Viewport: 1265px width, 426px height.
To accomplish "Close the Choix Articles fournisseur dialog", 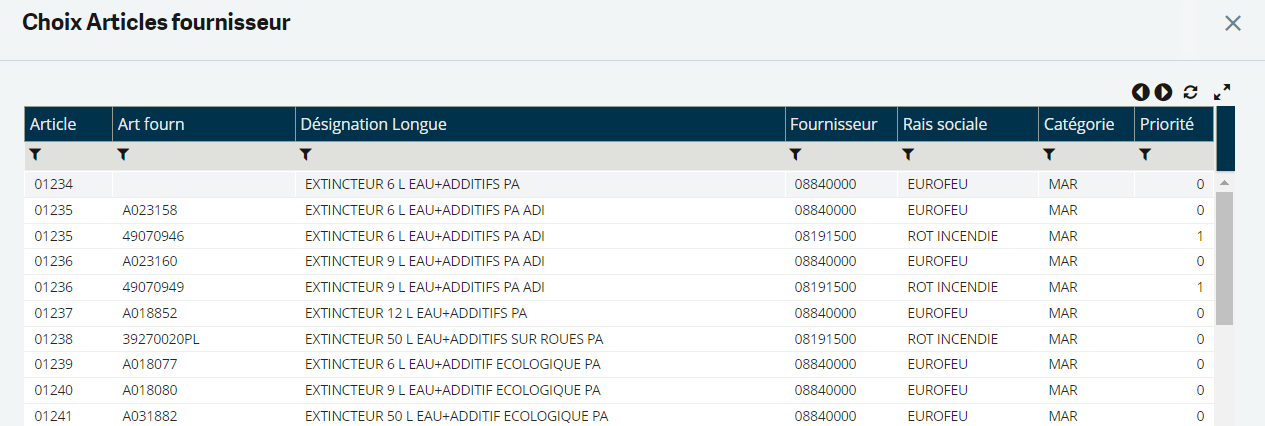I will 1233,23.
